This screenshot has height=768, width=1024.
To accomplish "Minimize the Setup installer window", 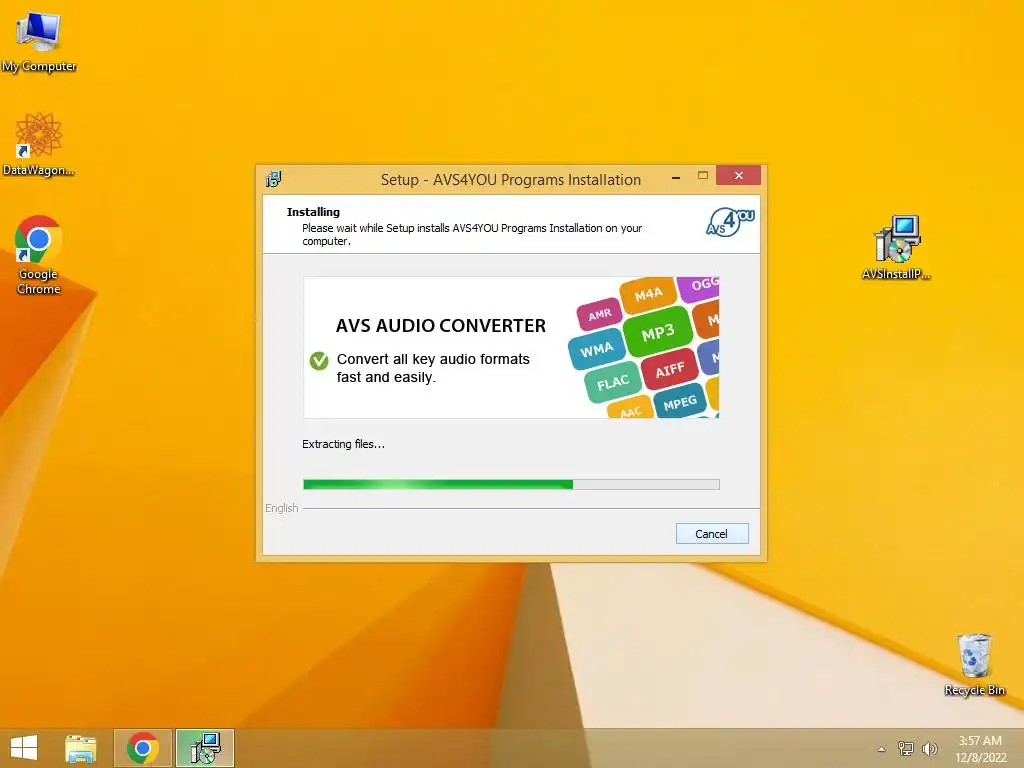I will tap(676, 176).
